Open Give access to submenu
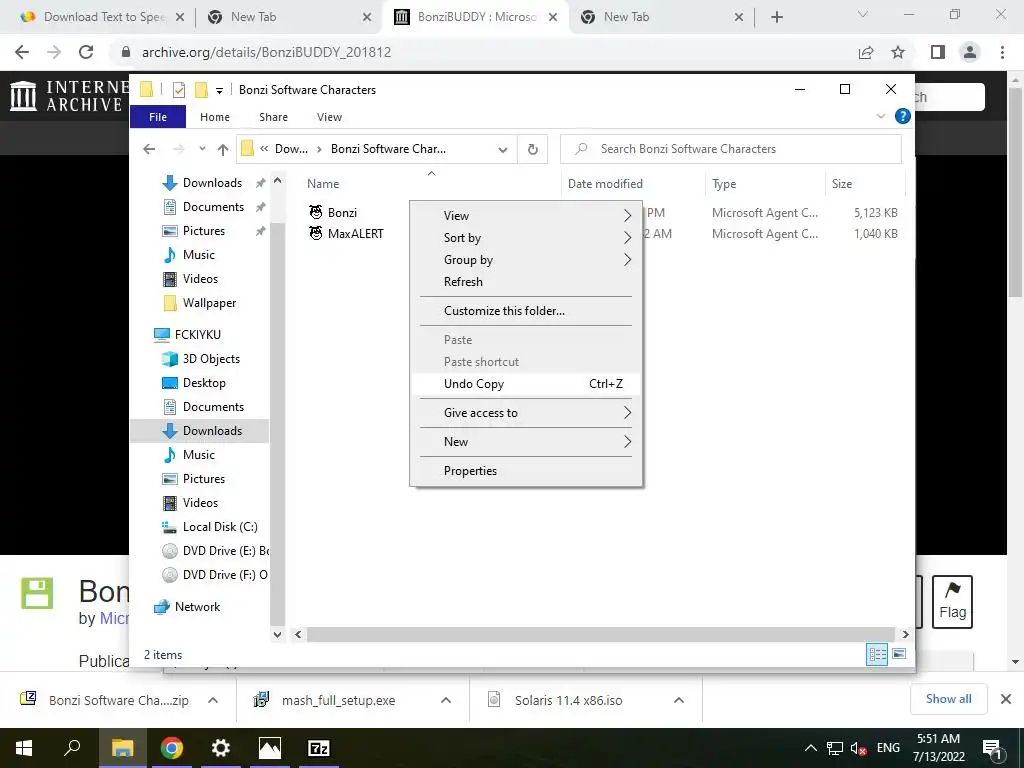 coord(526,413)
